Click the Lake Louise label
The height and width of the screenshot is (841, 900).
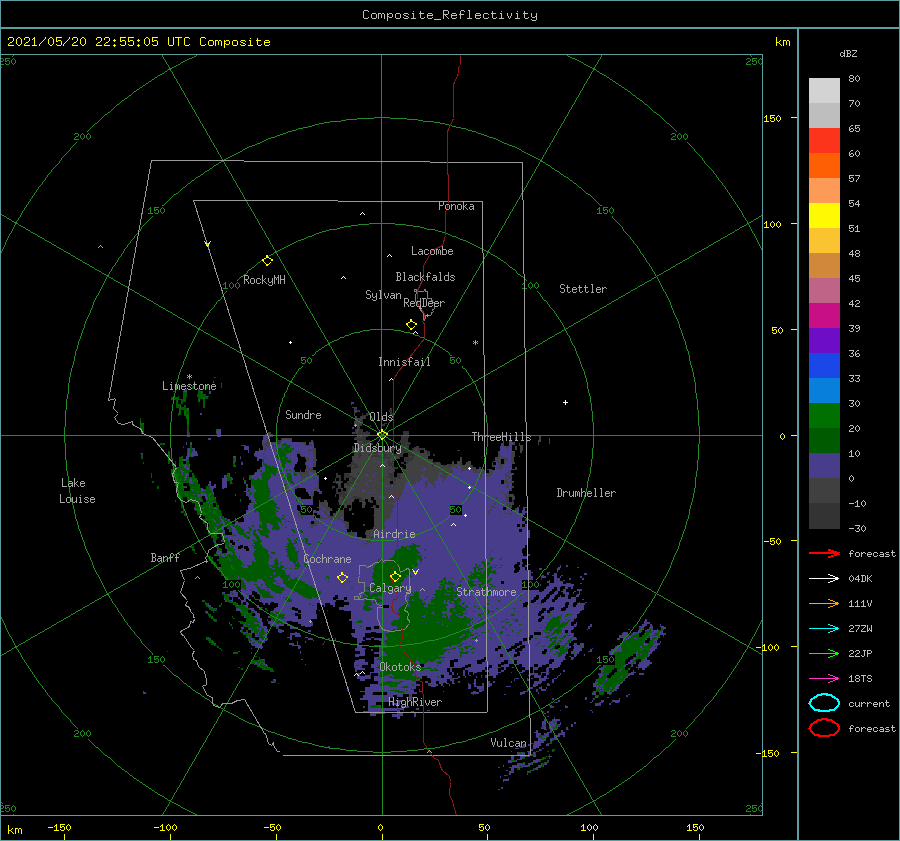77,491
